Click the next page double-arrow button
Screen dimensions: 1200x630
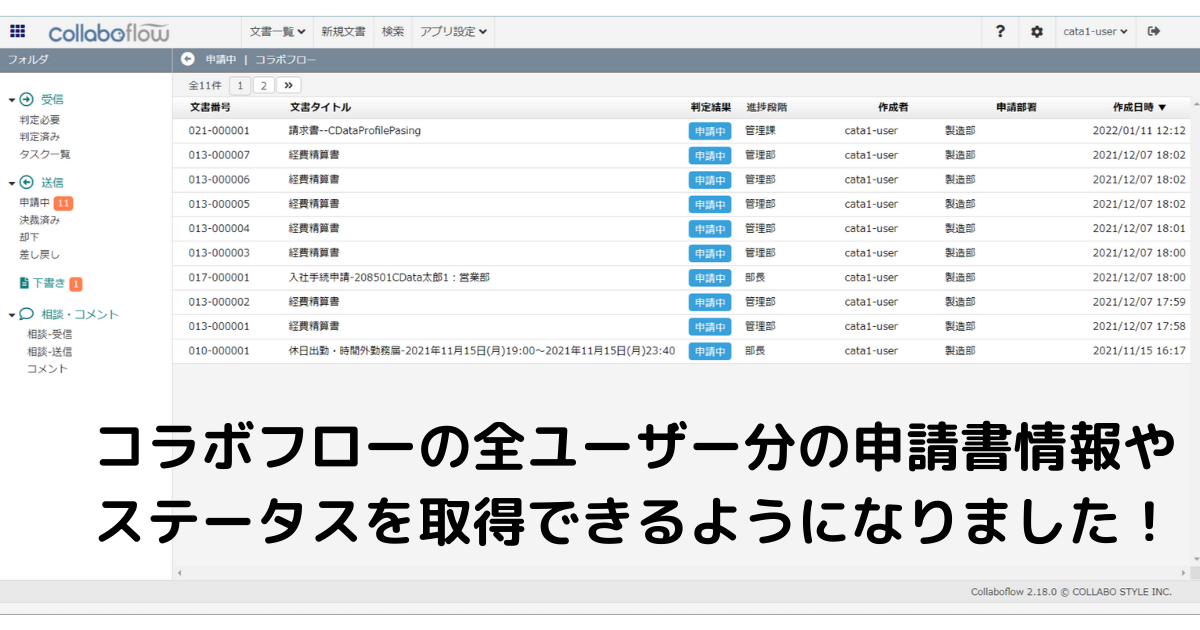tap(289, 85)
